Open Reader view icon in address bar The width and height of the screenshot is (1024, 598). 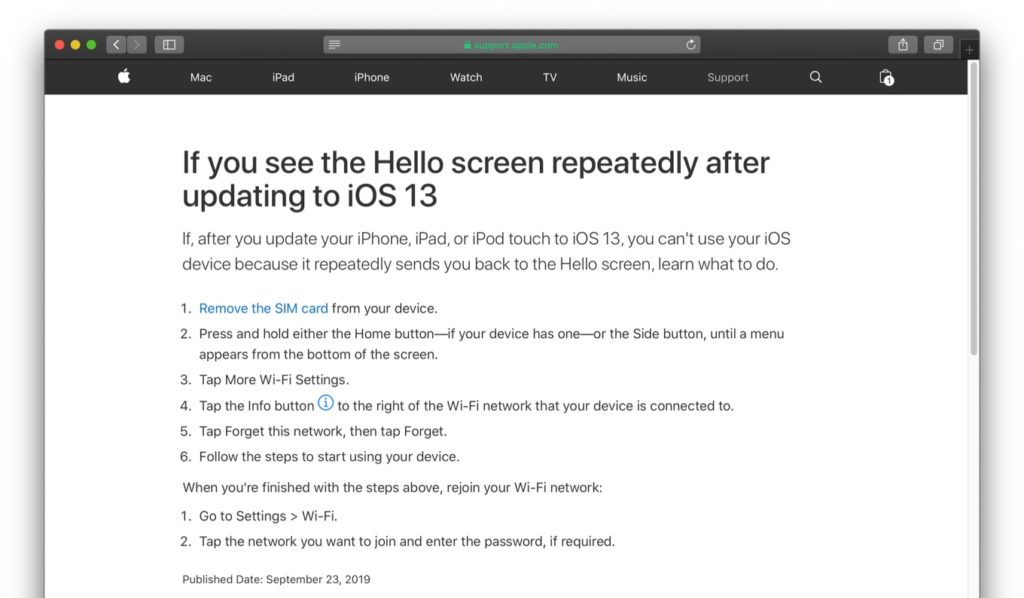334,44
